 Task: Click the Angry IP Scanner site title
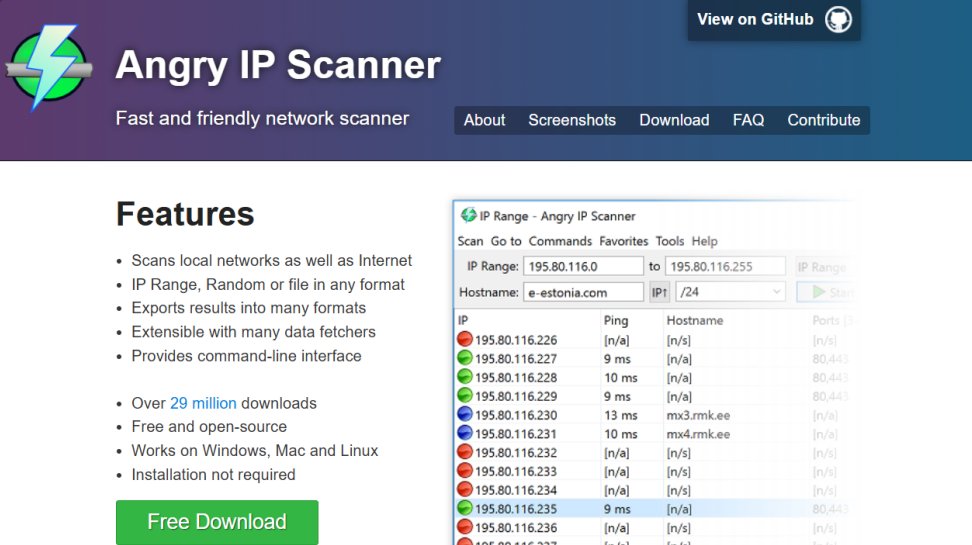coord(278,65)
